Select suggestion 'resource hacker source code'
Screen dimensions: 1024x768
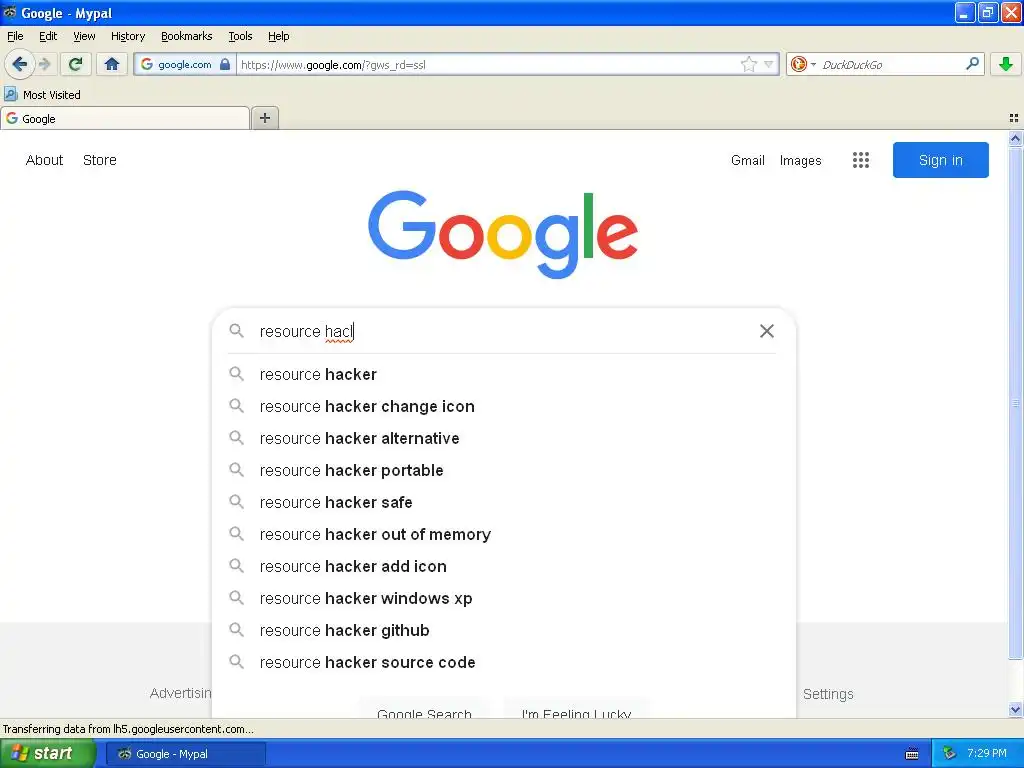tap(502, 662)
